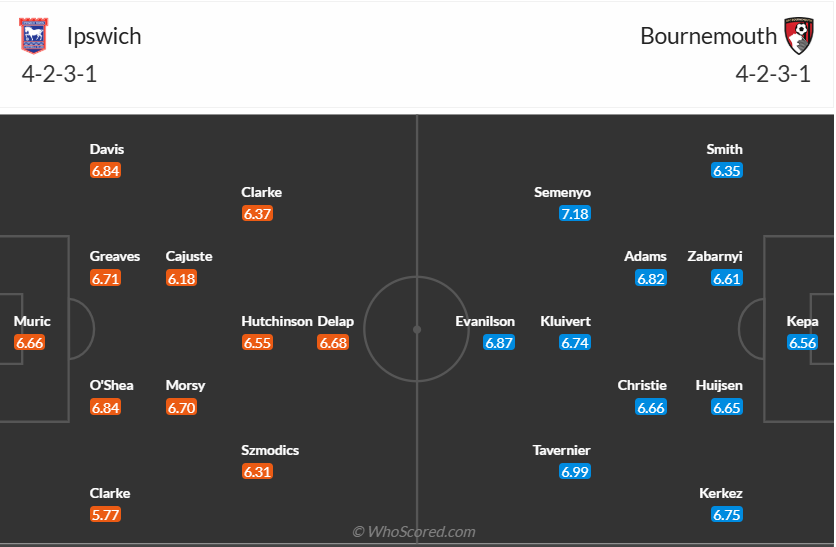Click Cajuste's 6.18 rating badge
This screenshot has width=836, height=547.
(x=181, y=279)
